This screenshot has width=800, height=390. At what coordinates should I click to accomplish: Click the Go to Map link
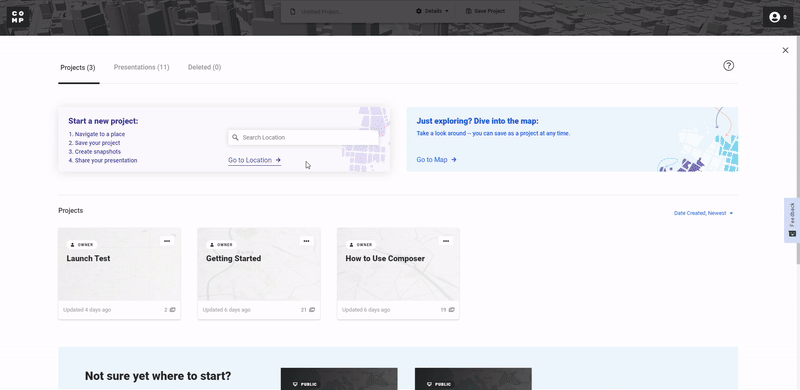pyautogui.click(x=436, y=160)
